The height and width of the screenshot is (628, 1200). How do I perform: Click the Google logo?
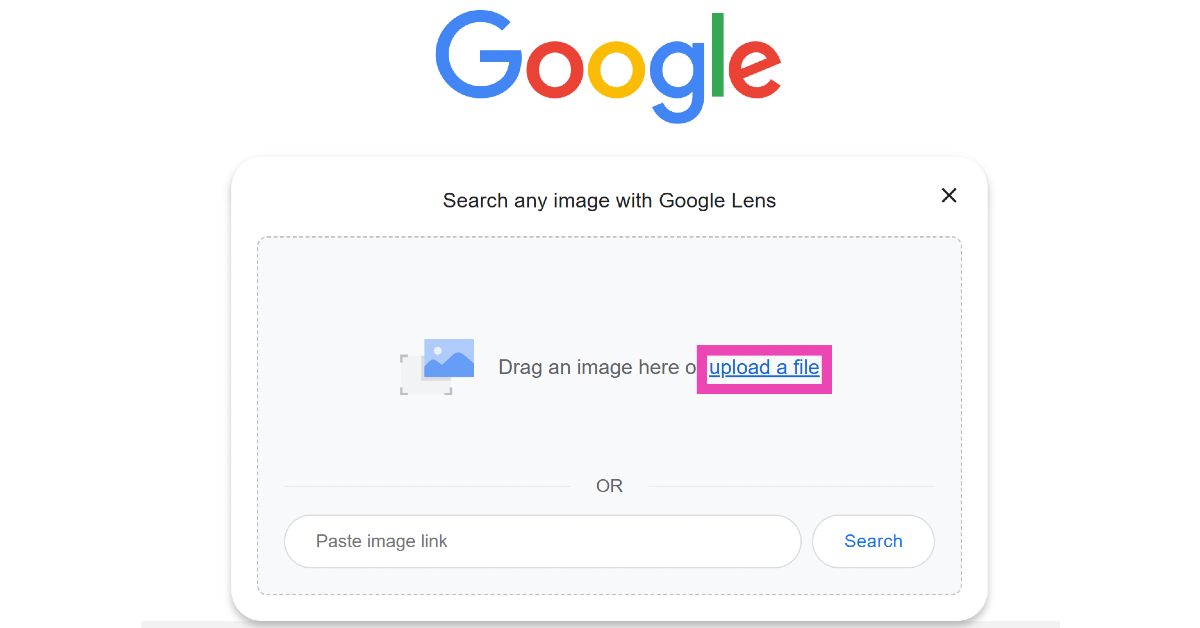(x=608, y=65)
